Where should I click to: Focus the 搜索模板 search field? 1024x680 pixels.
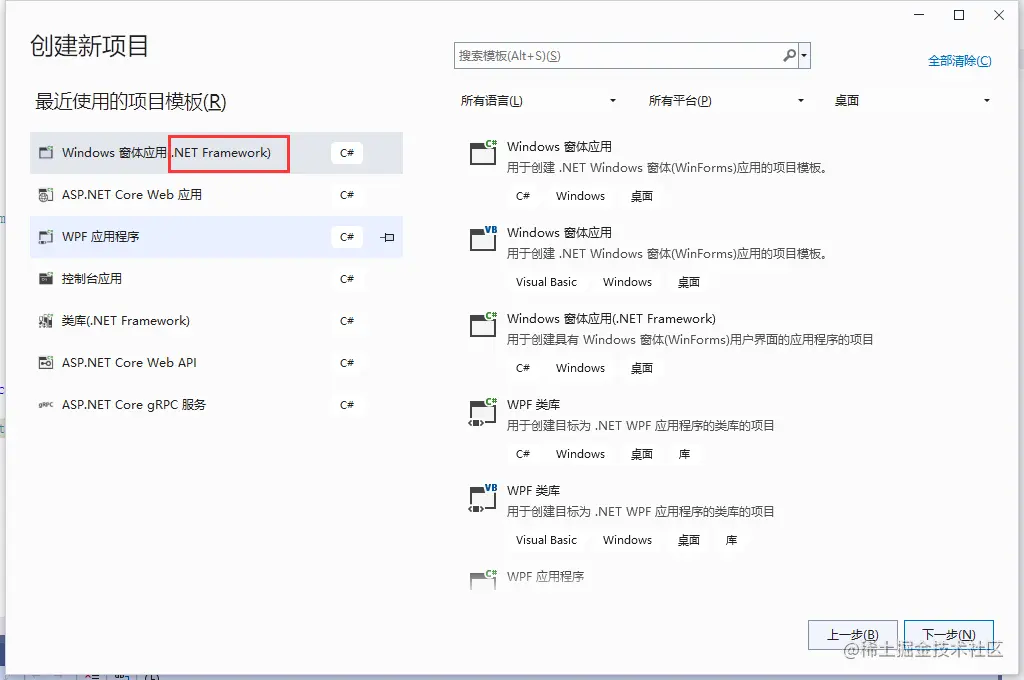[x=618, y=56]
